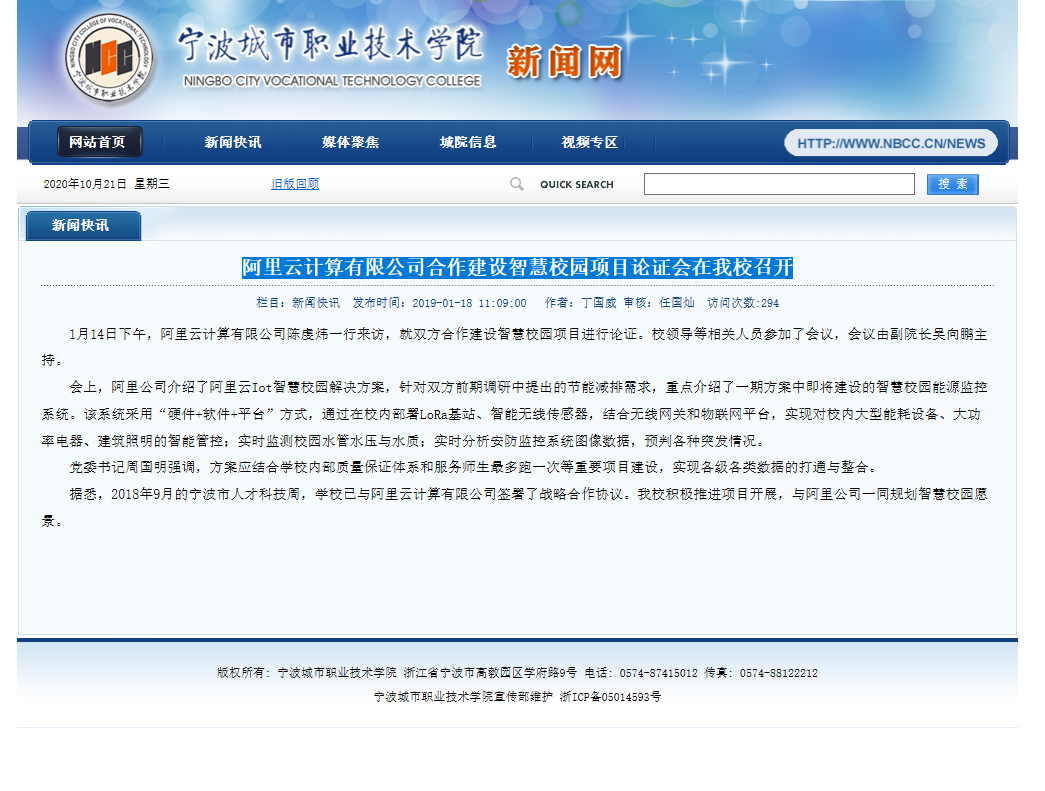
Task: Click the paragraph starting with 1月14日下午
Action: 515,347
